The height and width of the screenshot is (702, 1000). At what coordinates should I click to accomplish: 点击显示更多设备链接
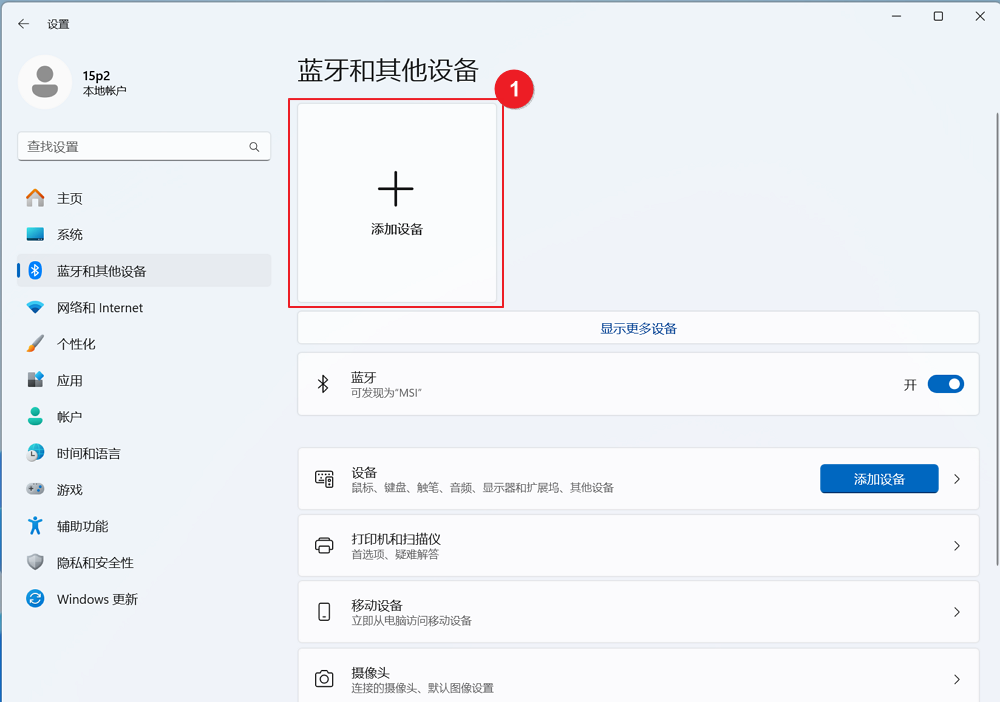click(x=637, y=327)
